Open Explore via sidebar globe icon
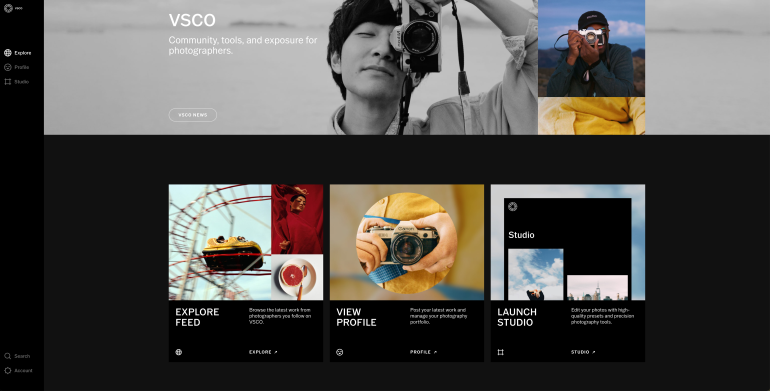This screenshot has height=391, width=770. pos(7,53)
